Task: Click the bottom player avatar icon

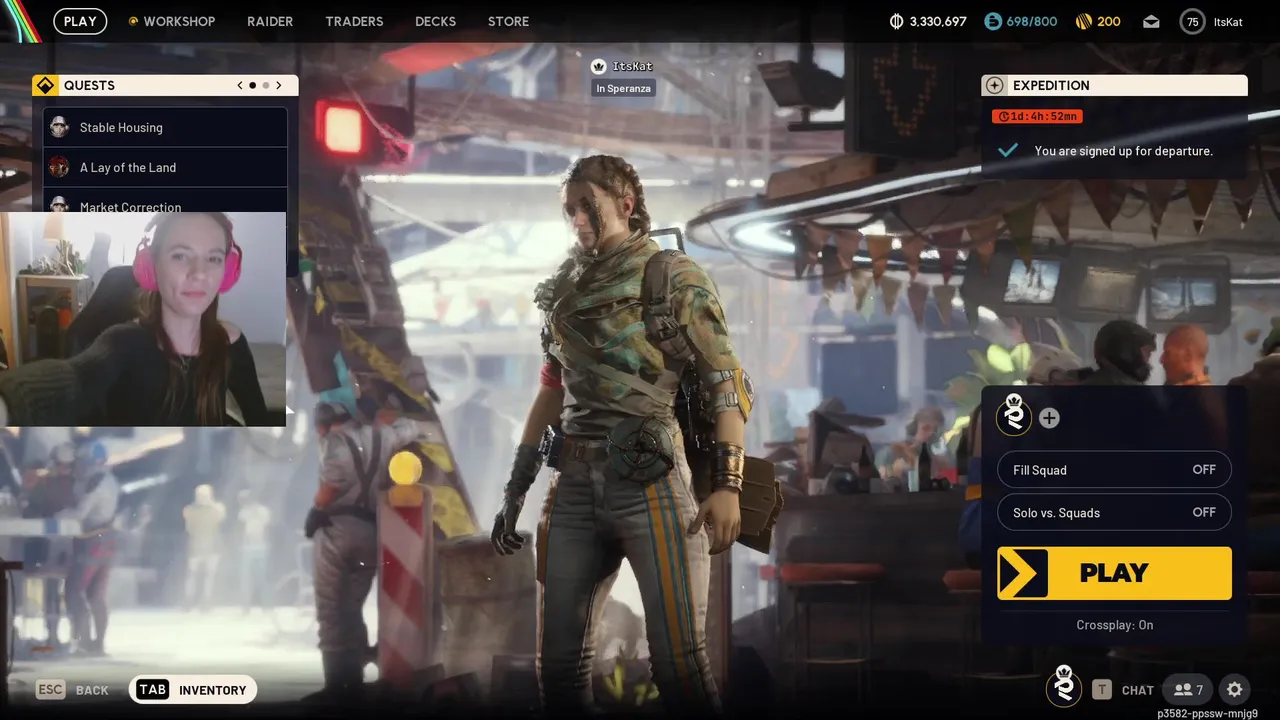Action: (x=1064, y=687)
